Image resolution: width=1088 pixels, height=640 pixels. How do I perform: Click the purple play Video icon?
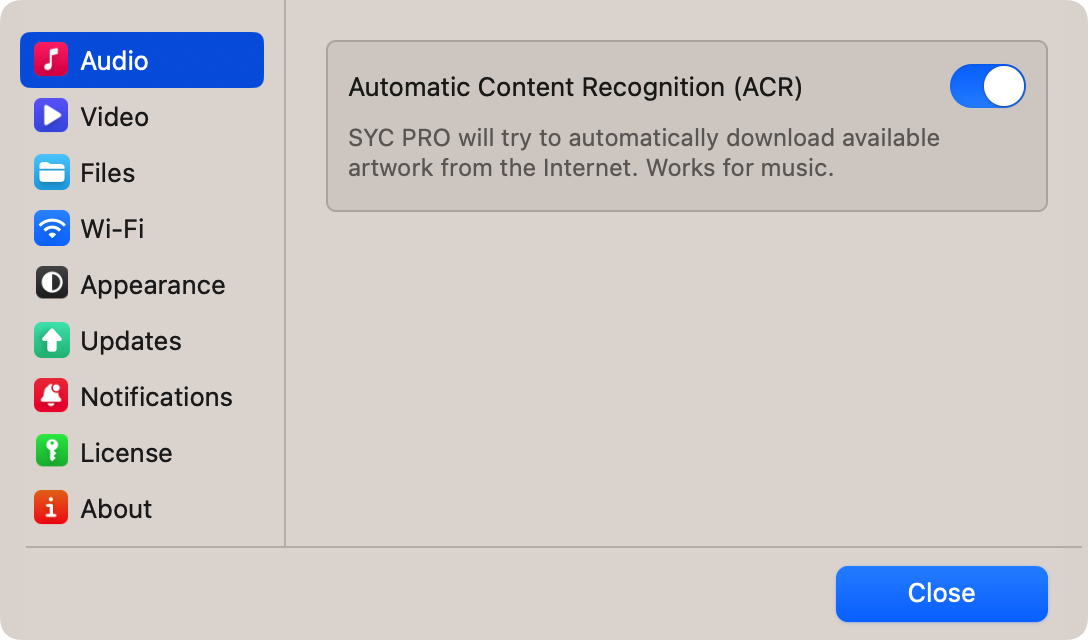[x=51, y=116]
